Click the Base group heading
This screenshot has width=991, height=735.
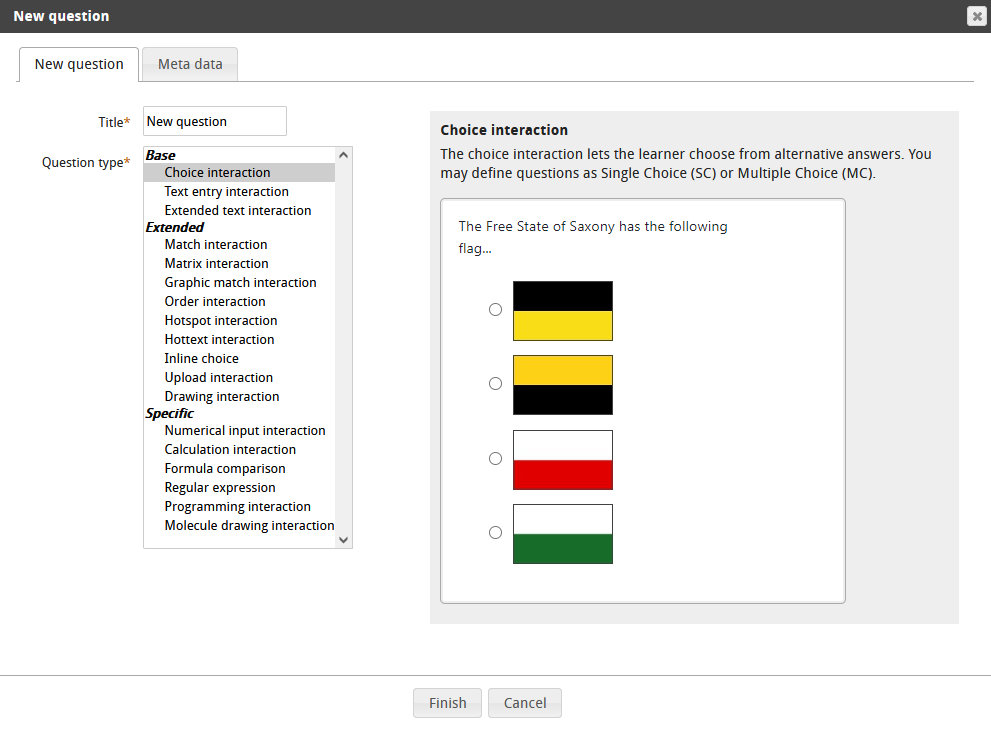tap(161, 155)
